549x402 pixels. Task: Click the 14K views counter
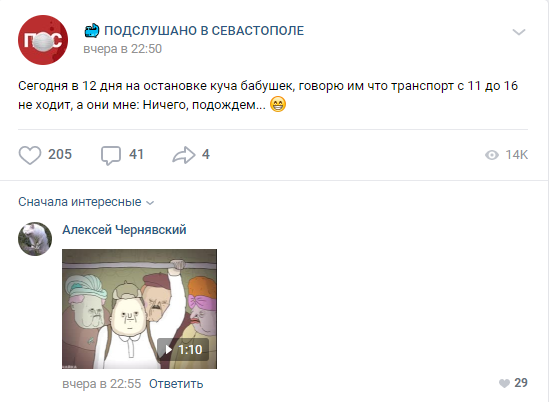coord(516,155)
